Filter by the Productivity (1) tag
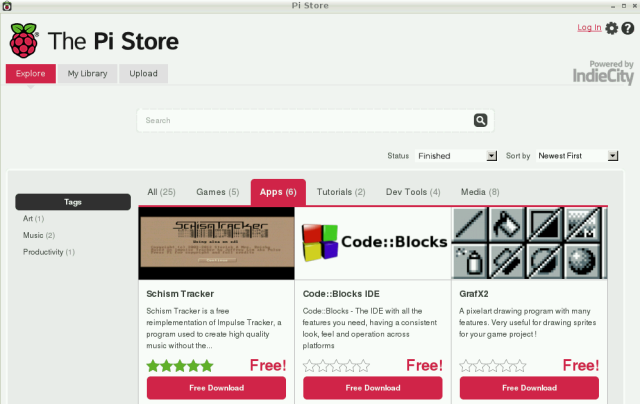The height and width of the screenshot is (404, 640). pyautogui.click(x=49, y=252)
